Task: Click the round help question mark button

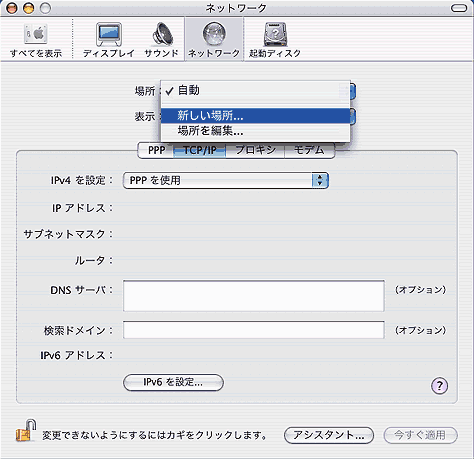Action: tap(440, 386)
